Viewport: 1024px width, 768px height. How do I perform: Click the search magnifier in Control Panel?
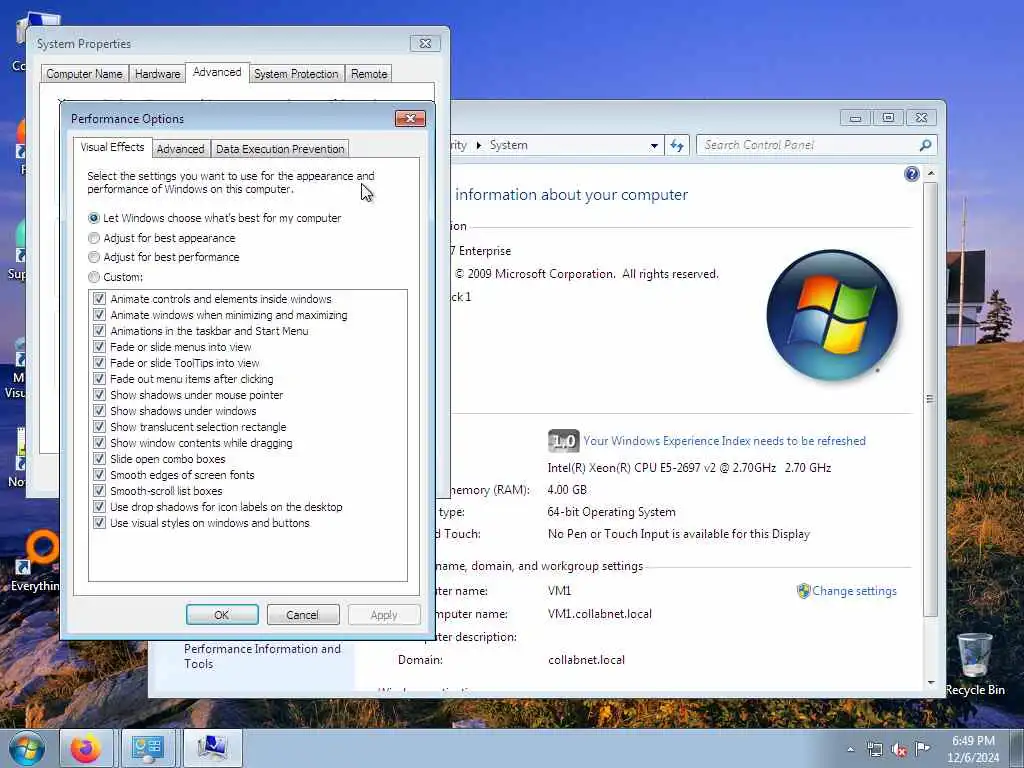pyautogui.click(x=925, y=145)
